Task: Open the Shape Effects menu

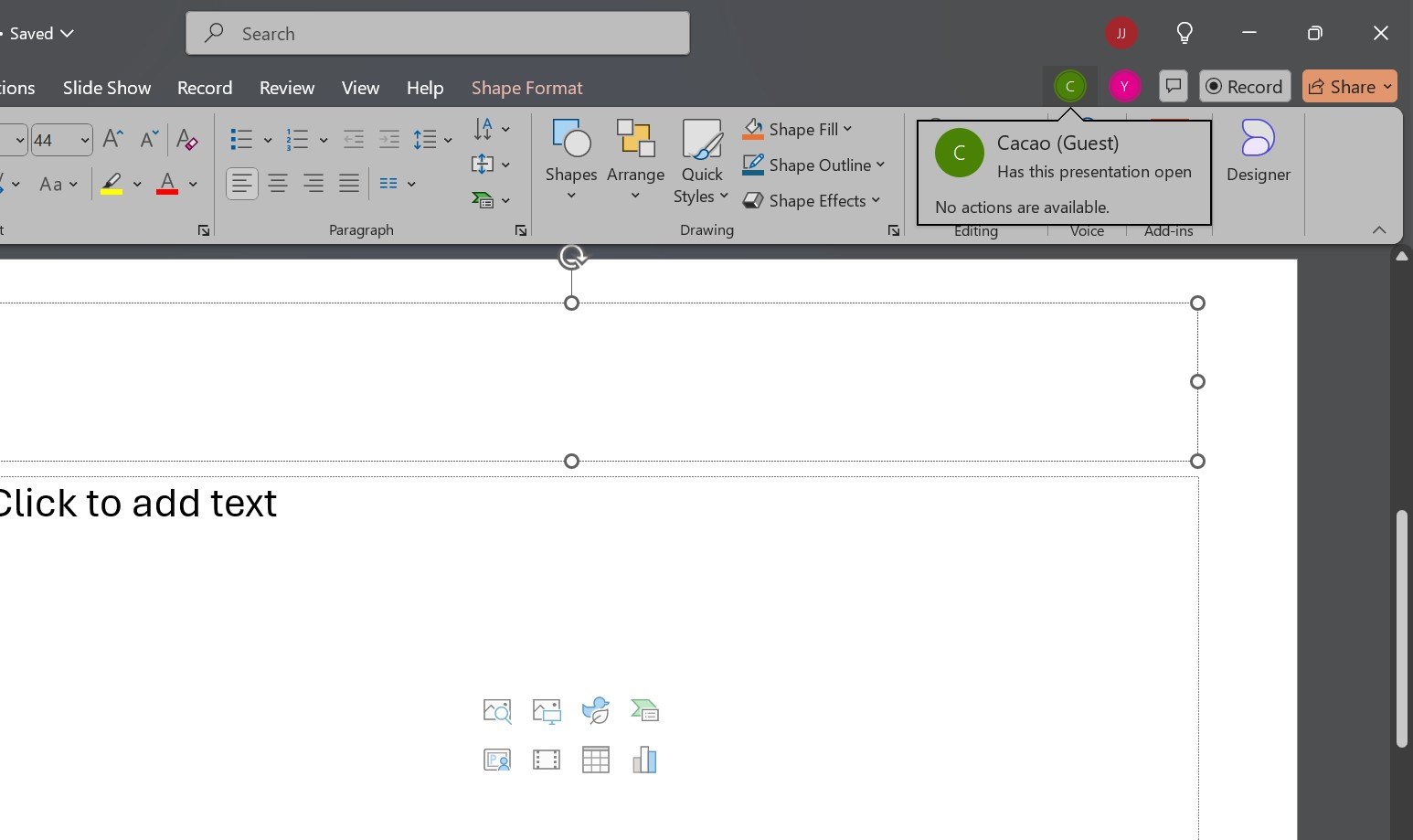Action: pos(811,200)
